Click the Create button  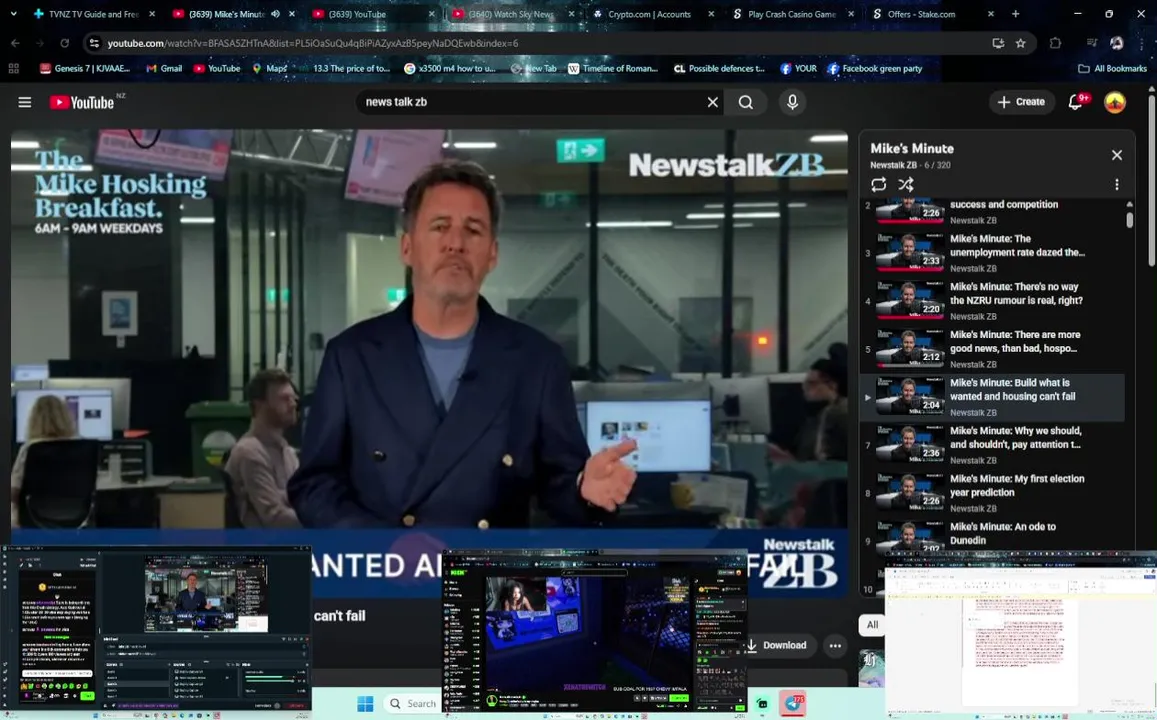pyautogui.click(x=1021, y=102)
